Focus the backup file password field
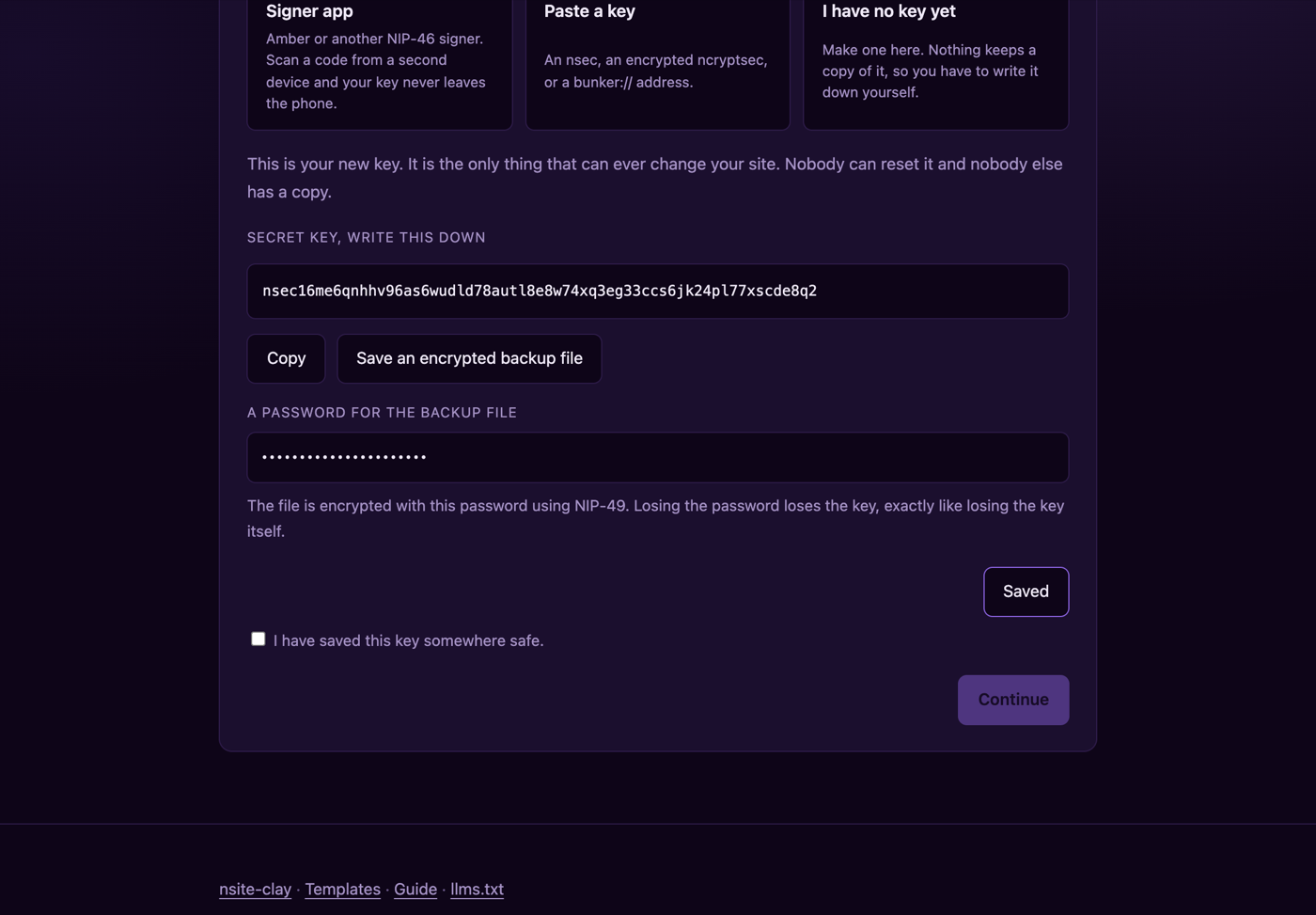The image size is (1316, 915). coord(657,457)
